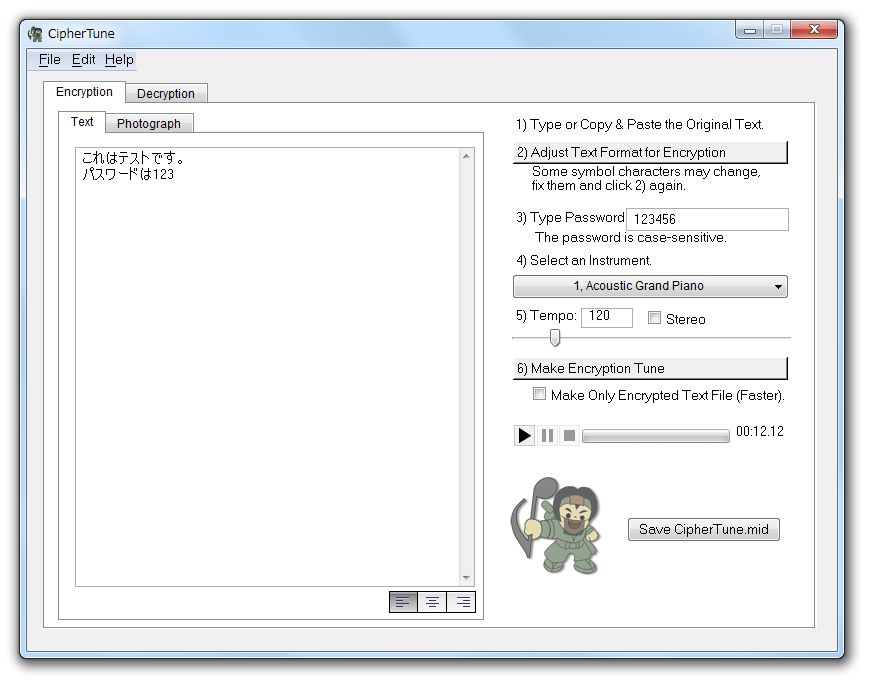Open the Help menu
Viewport: 869px width, 683px height.
(x=119, y=59)
